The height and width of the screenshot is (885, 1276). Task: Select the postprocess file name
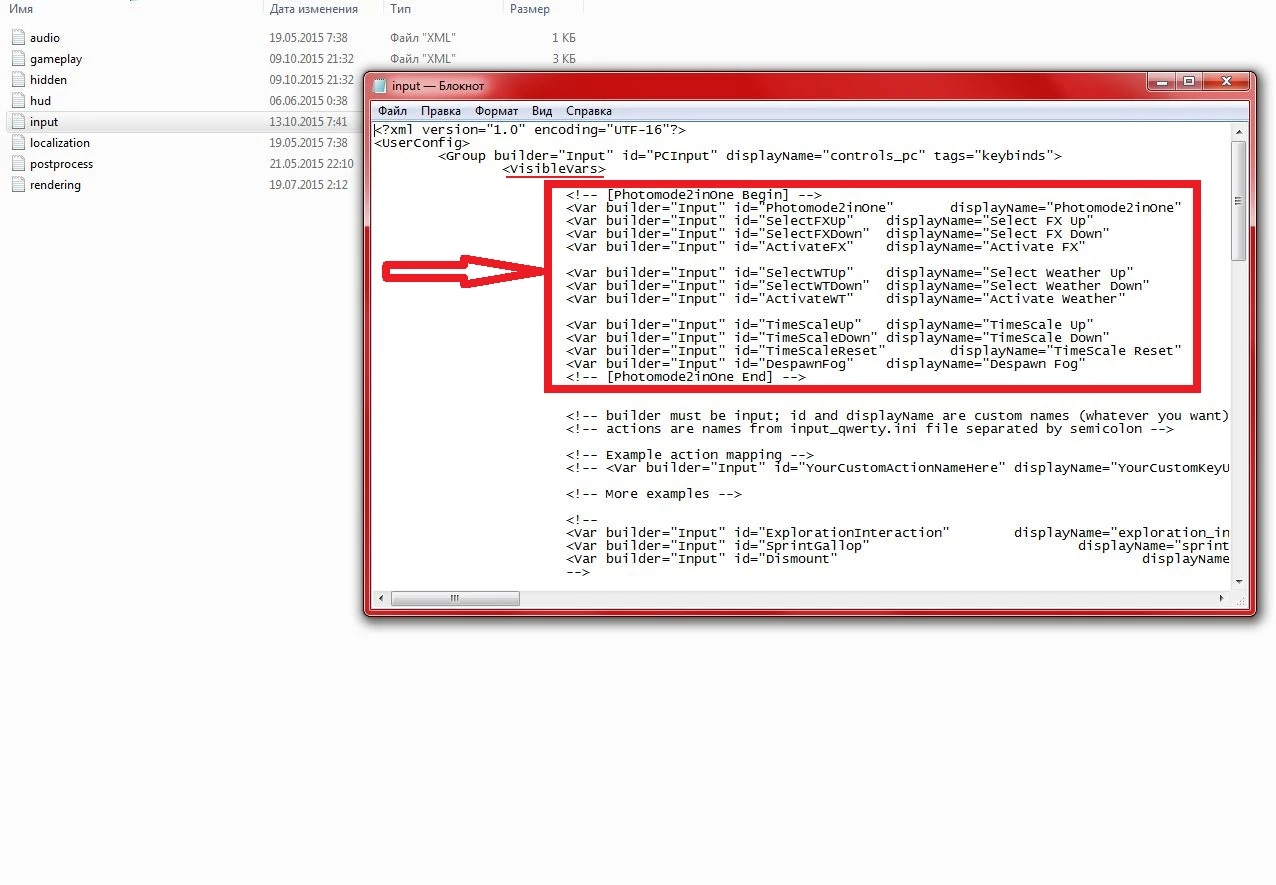click(62, 164)
